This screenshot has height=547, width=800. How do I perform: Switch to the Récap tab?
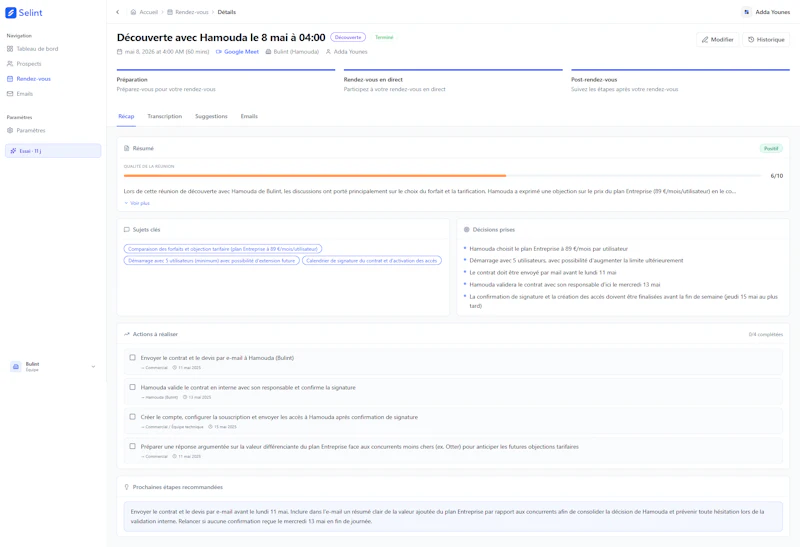point(126,116)
